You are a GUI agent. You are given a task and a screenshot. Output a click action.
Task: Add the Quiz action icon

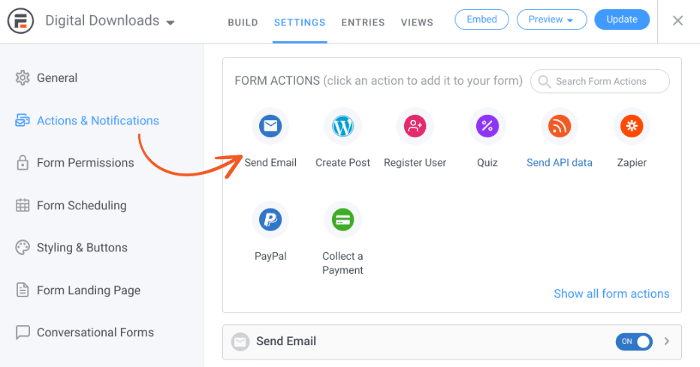487,126
